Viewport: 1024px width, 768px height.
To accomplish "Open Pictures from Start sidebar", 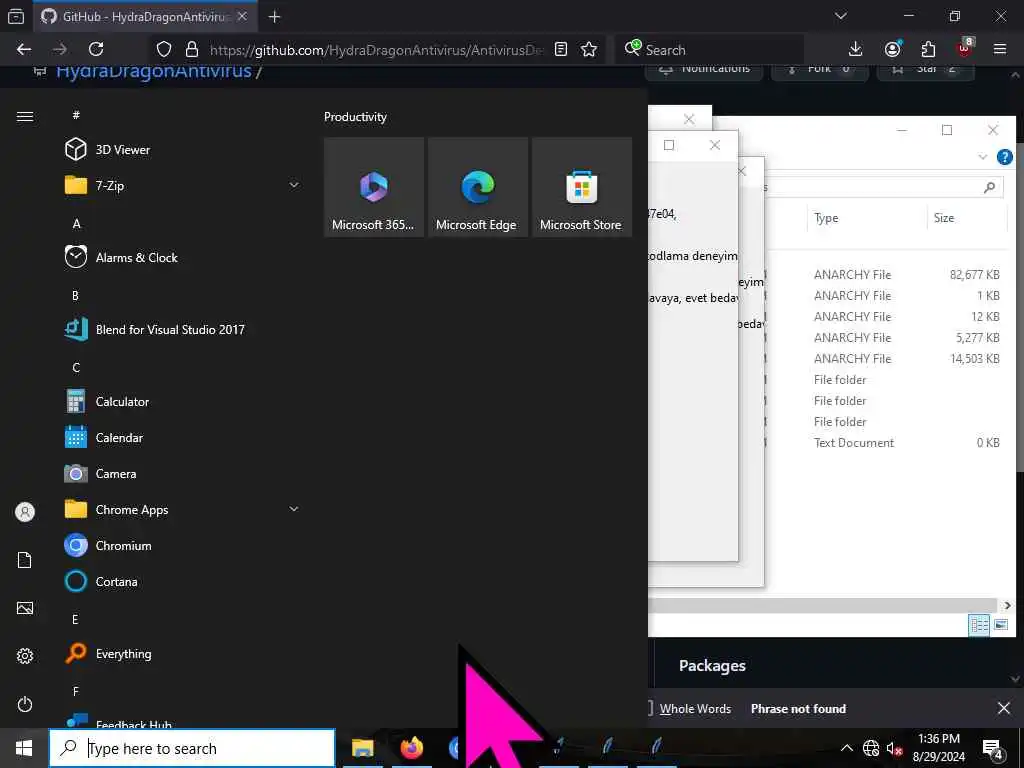I will [x=25, y=608].
